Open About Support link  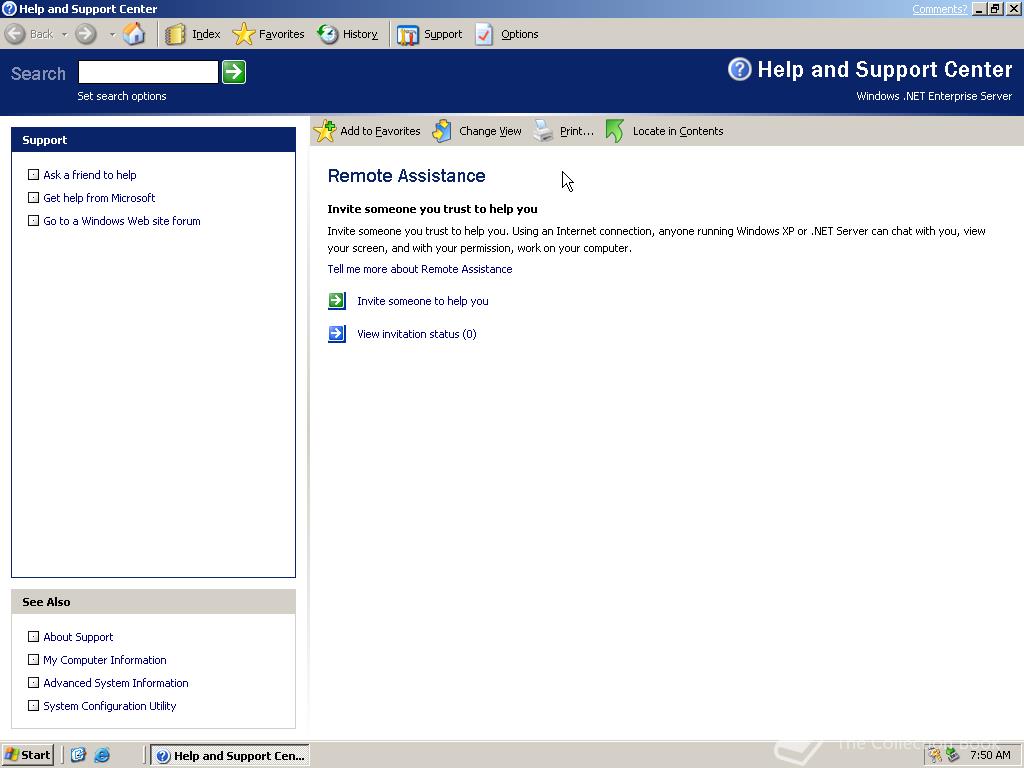pyautogui.click(x=78, y=637)
